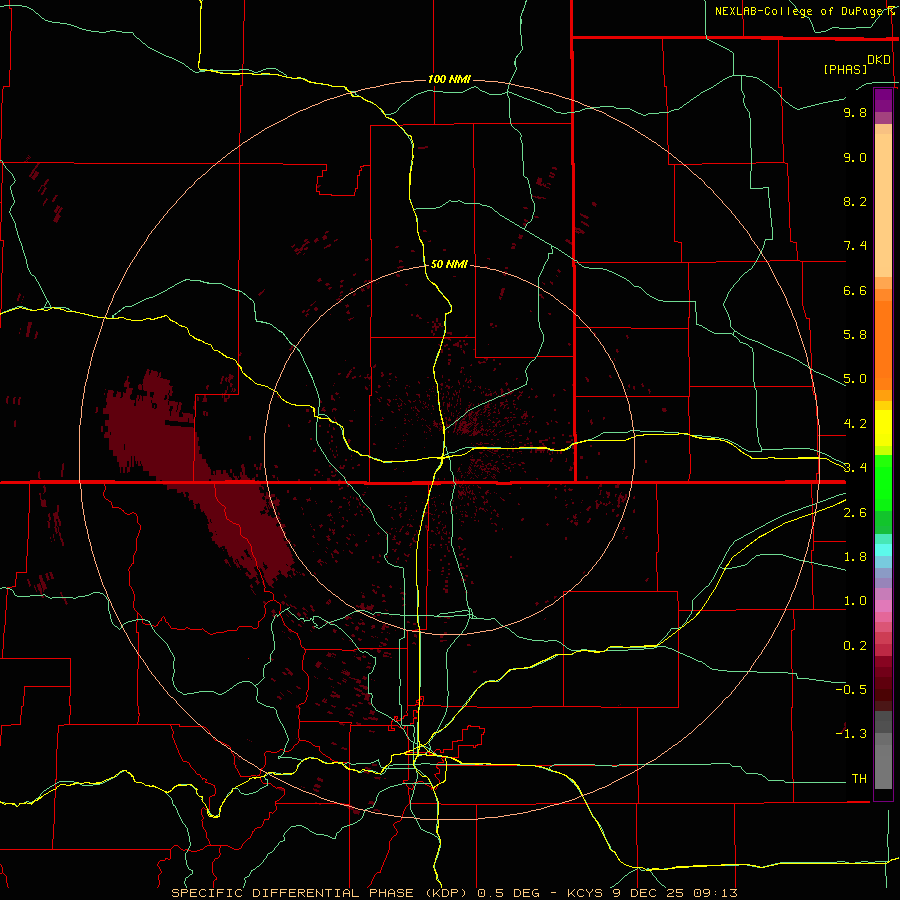Click the 50 NMI range ring label
900x900 pixels.
(x=449, y=264)
